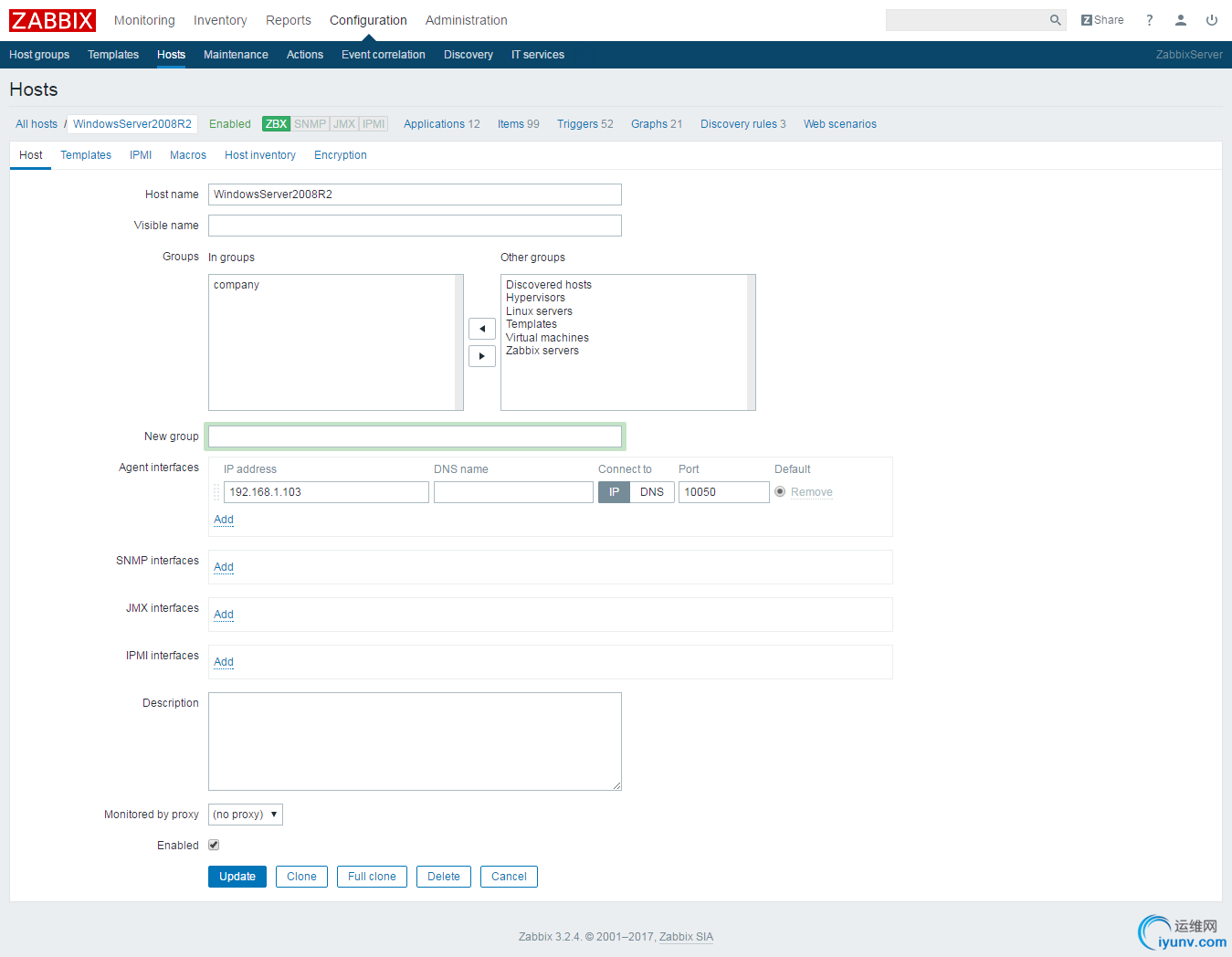The height and width of the screenshot is (957, 1232).
Task: Click the IPMI availability badge
Action: tap(374, 124)
